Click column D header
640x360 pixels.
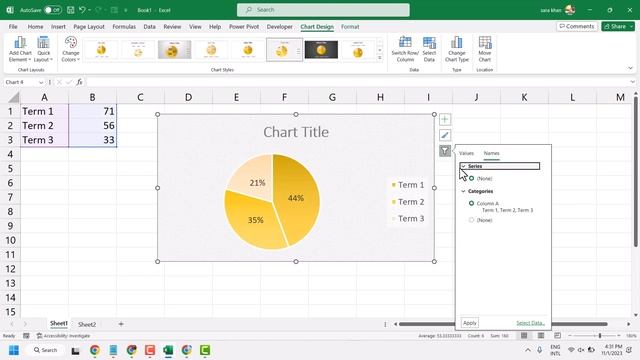point(188,97)
